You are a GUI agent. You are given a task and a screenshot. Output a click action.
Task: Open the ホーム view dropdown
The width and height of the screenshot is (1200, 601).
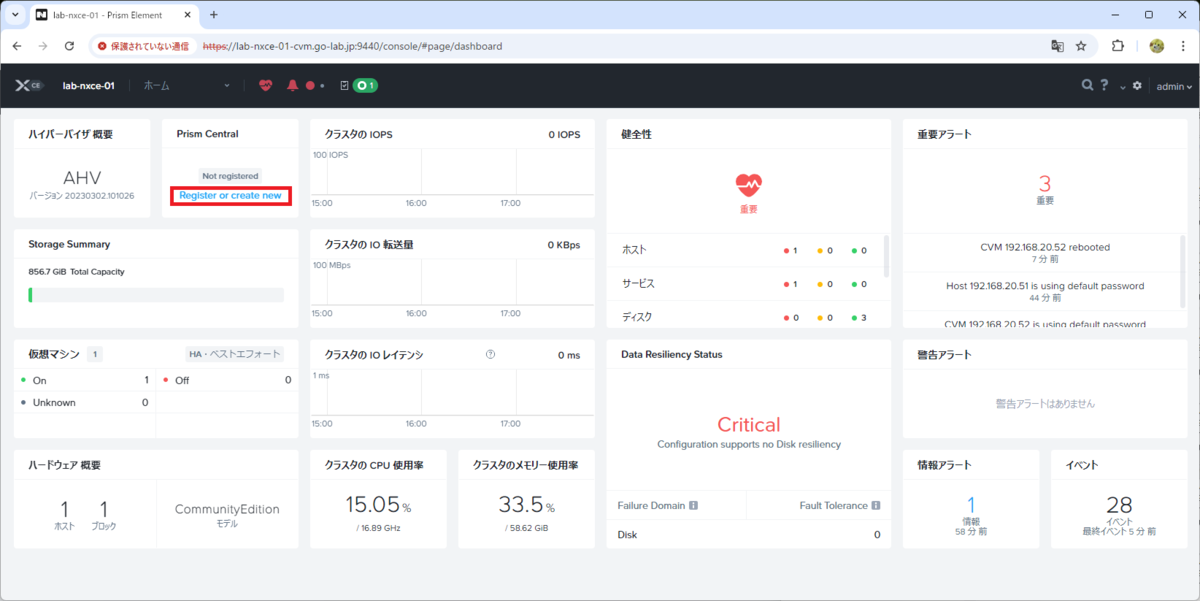tap(186, 86)
